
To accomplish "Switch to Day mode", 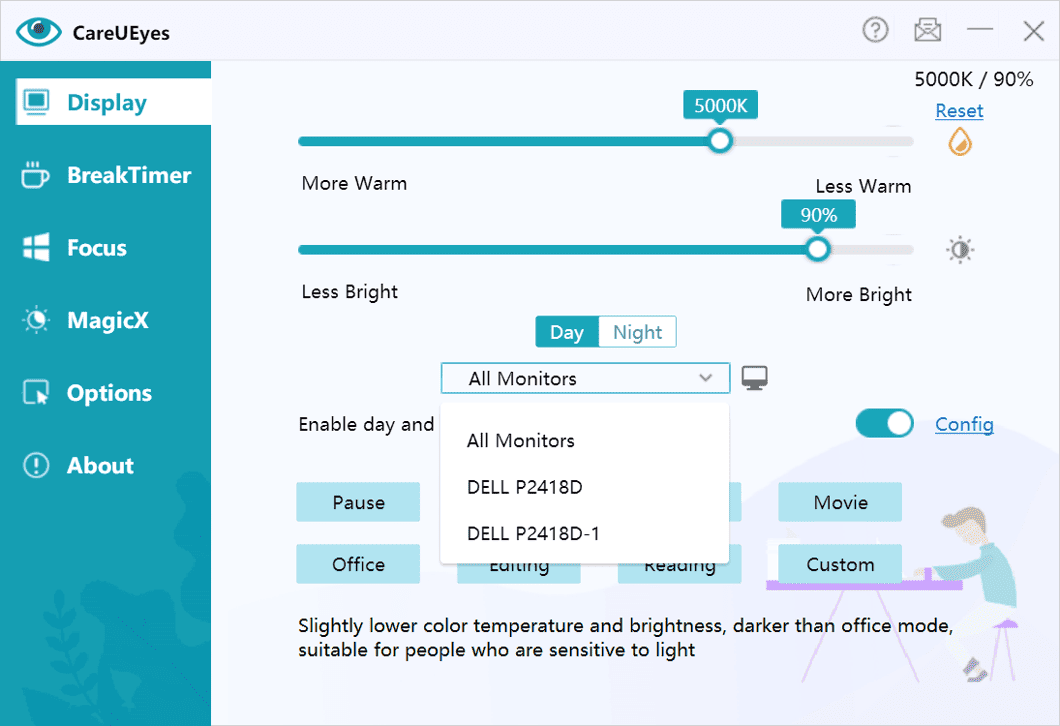I will tap(566, 331).
